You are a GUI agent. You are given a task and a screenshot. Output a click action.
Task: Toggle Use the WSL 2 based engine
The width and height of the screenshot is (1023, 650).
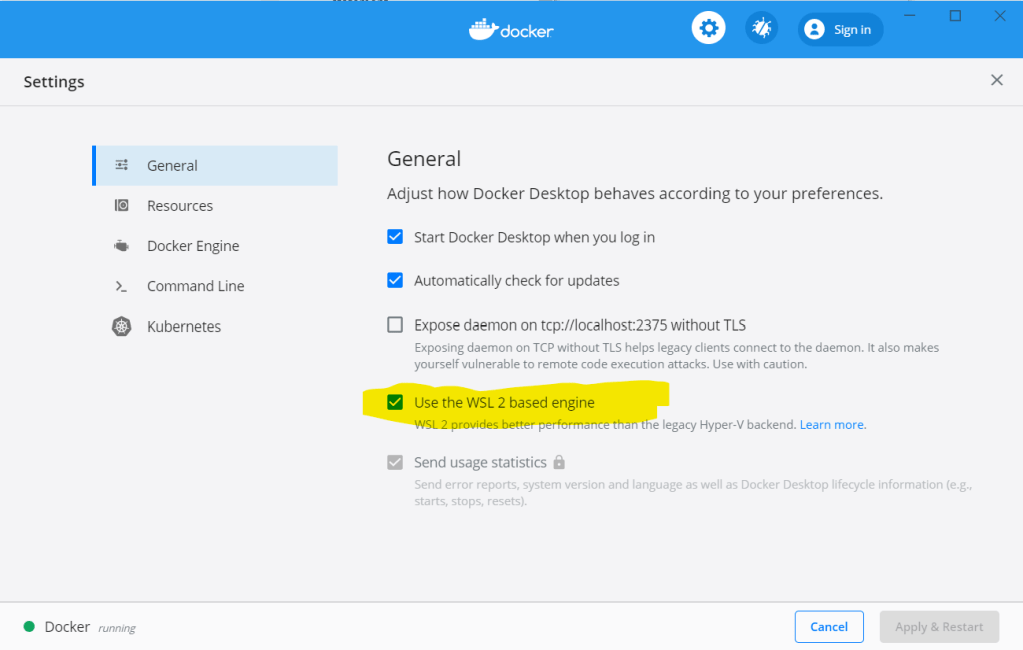(395, 403)
